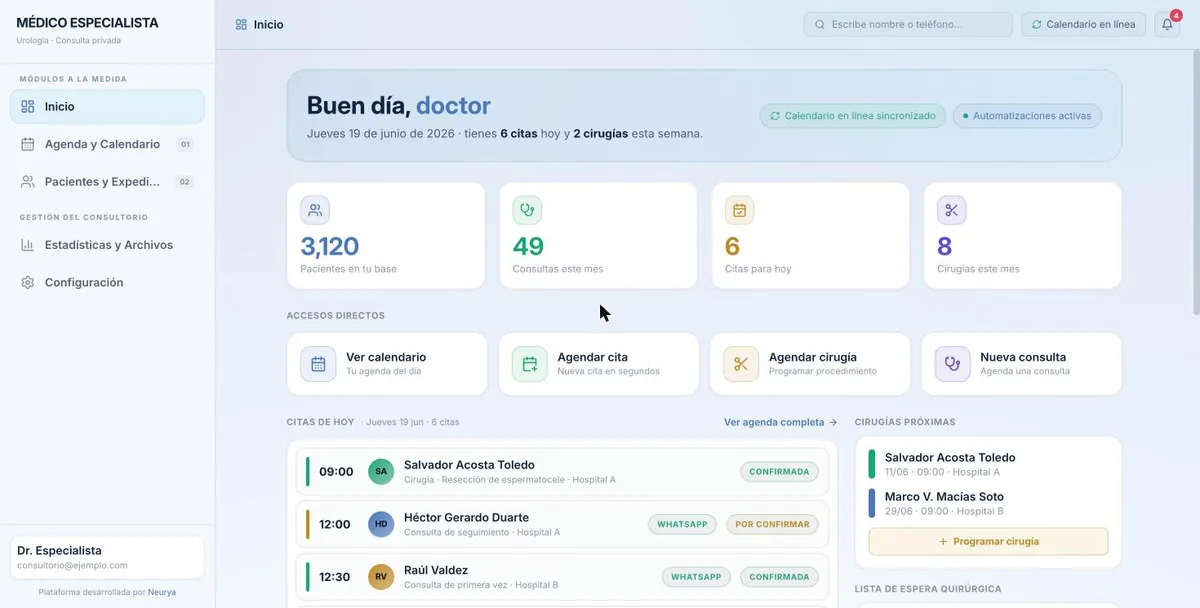Click the WHATSAPP tag for Héctor Gerardo Duarte
The image size is (1200, 608).
[x=683, y=524]
